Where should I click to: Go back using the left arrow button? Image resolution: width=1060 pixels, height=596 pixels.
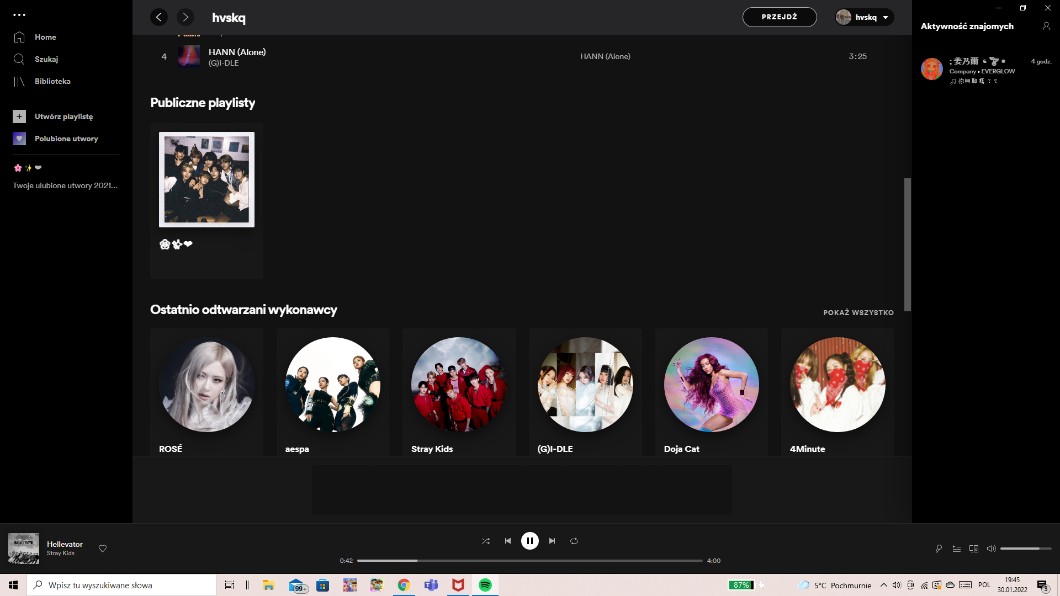159,17
